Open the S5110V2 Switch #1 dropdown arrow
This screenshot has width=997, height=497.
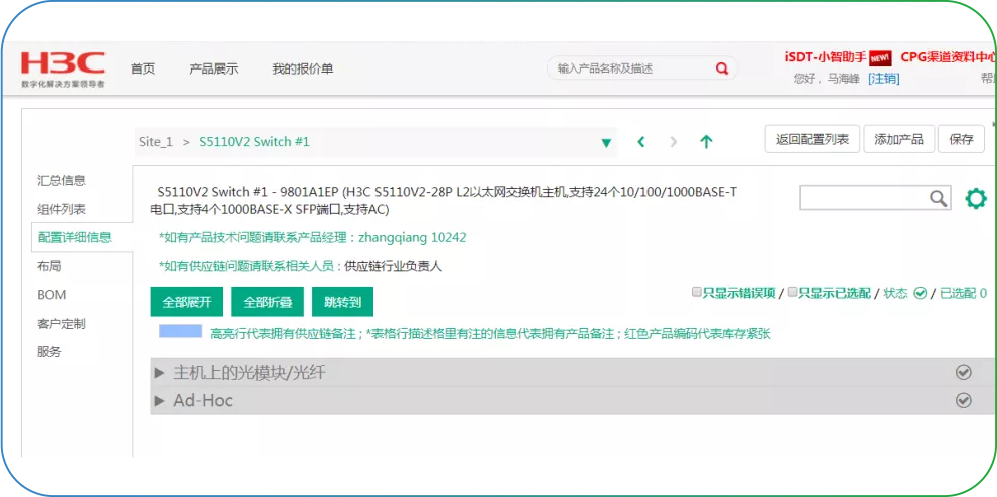click(x=607, y=142)
